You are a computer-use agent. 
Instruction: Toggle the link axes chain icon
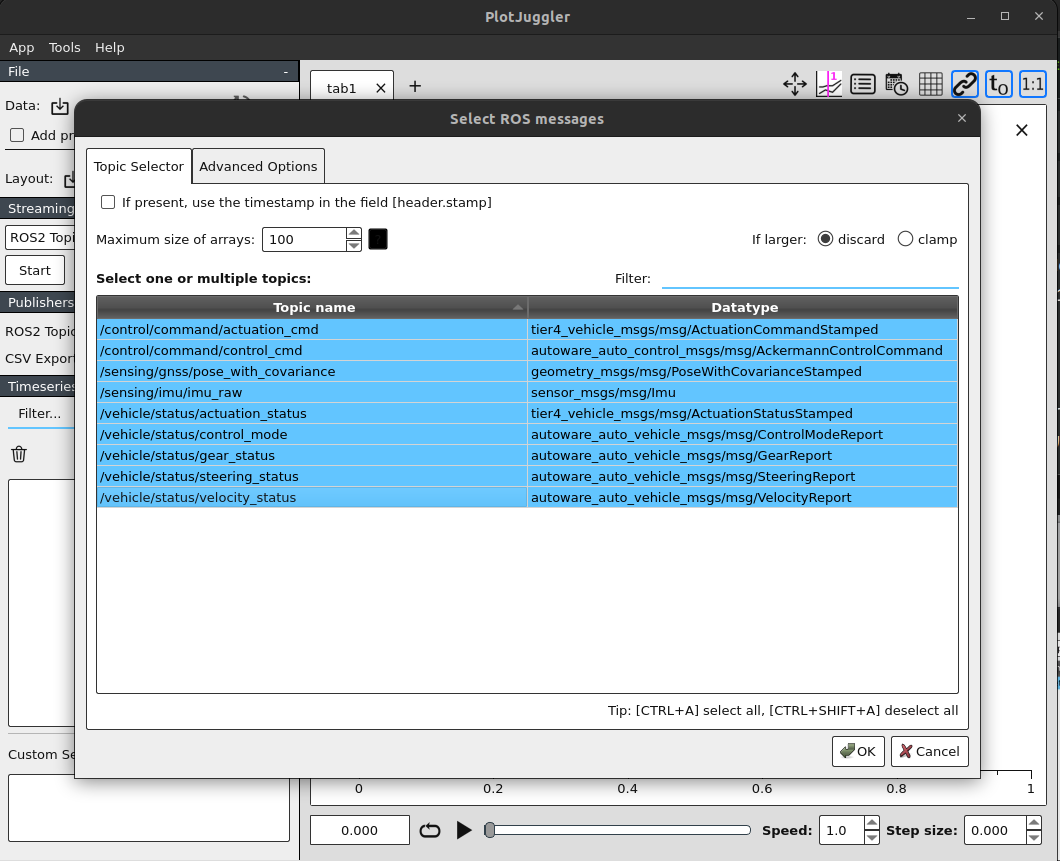[965, 84]
